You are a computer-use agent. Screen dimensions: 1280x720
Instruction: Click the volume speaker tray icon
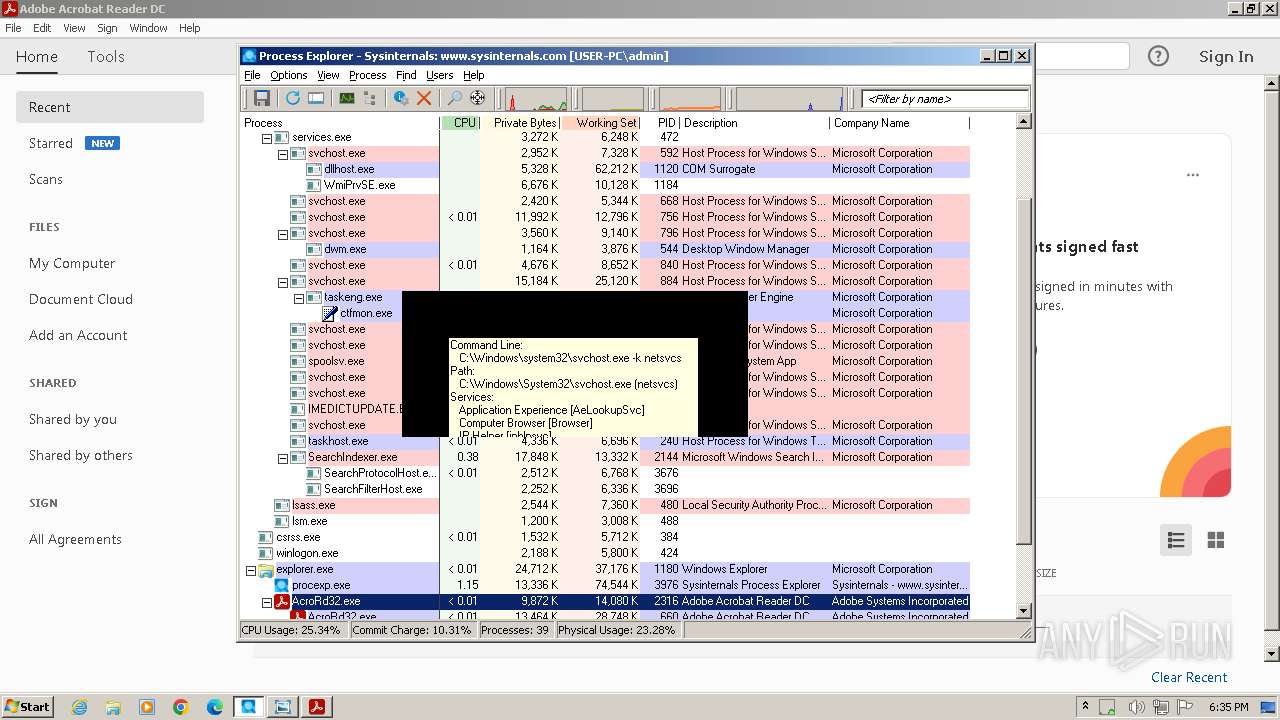(1135, 707)
